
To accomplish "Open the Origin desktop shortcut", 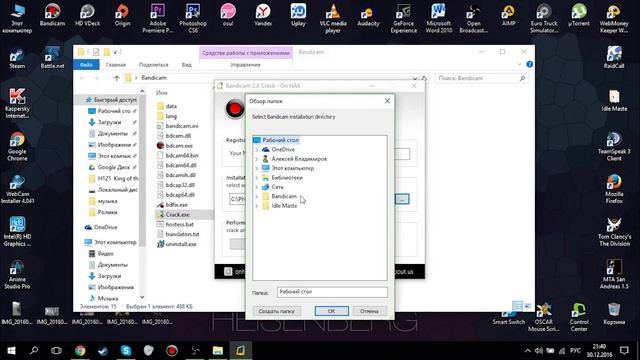I will point(122,15).
